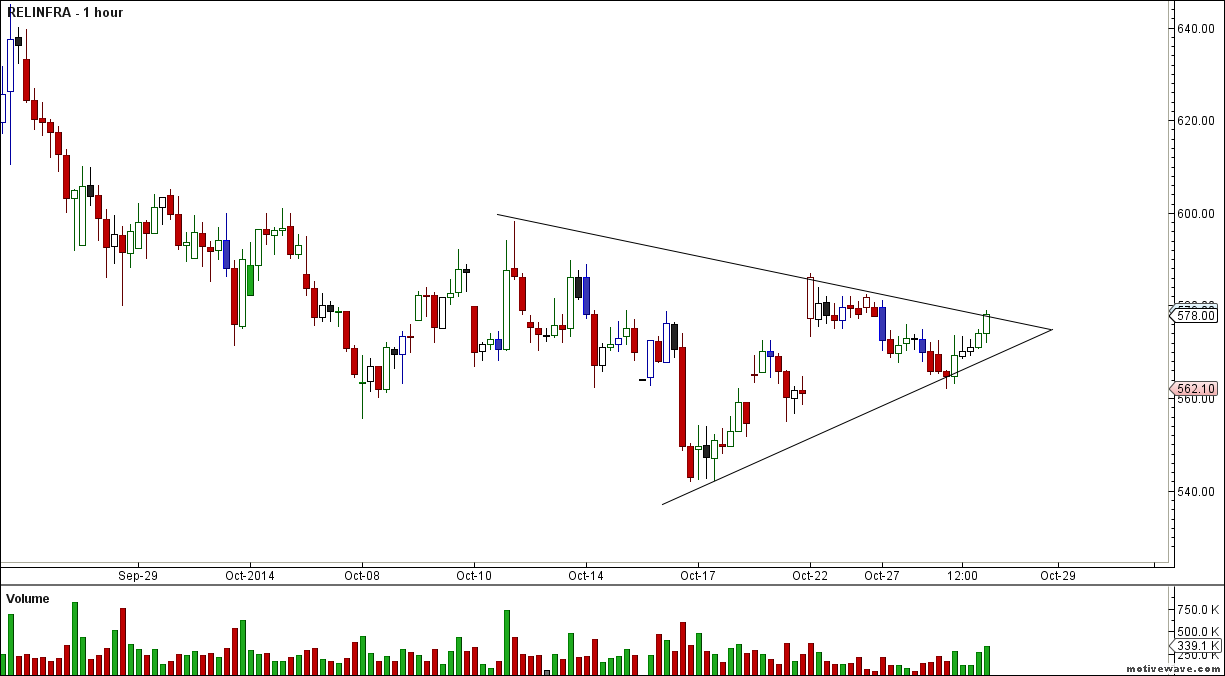This screenshot has width=1225, height=676.
Task: Select the Oct-29 label on the time axis
Action: [x=1057, y=576]
